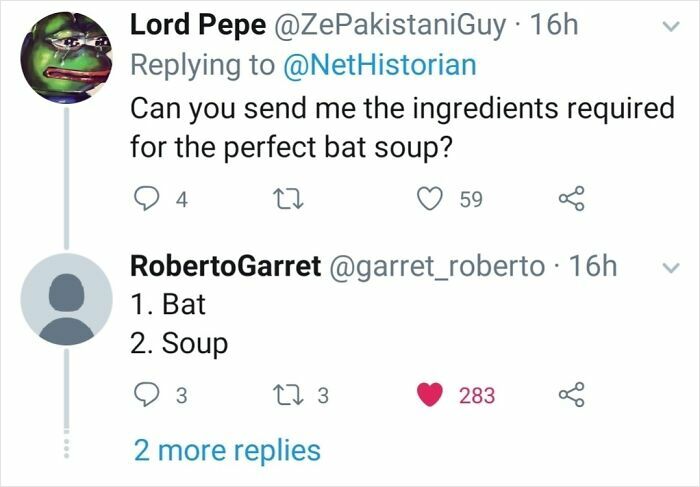The image size is (700, 487).
Task: Open options chevron on Lord Pepe's tweet
Action: click(669, 29)
